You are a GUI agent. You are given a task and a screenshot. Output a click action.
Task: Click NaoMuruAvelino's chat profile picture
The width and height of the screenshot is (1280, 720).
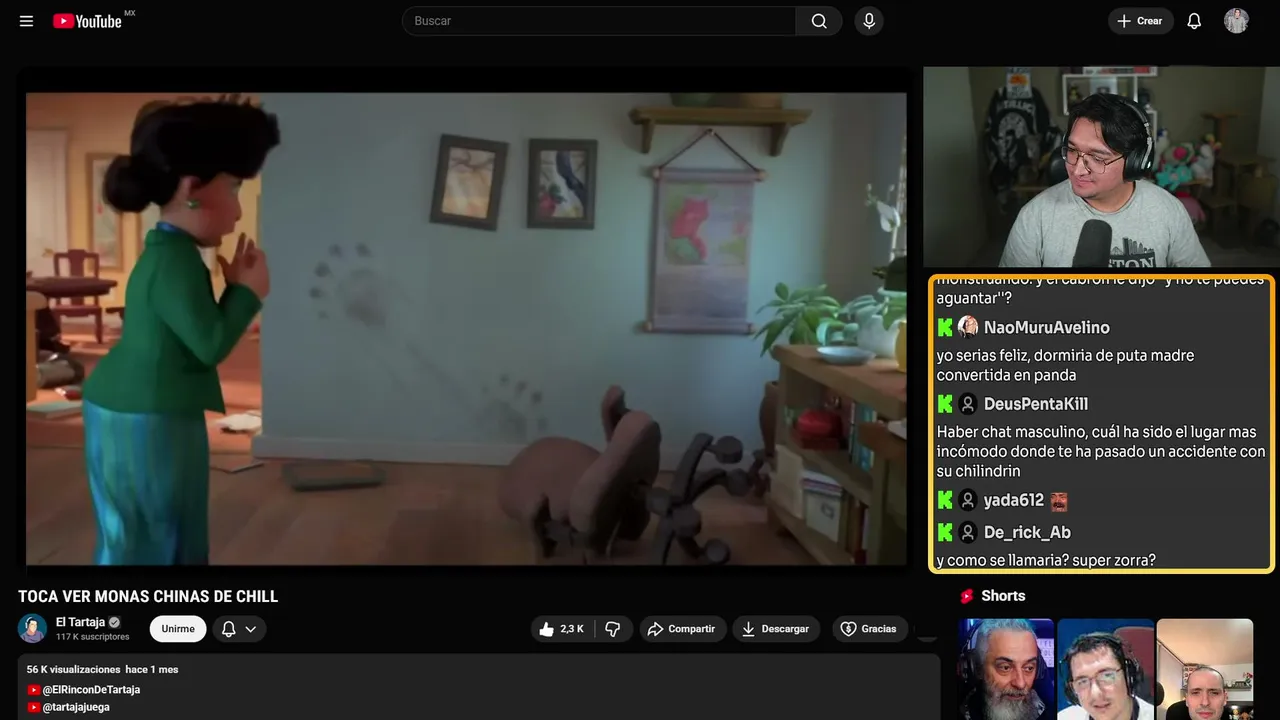pos(968,327)
